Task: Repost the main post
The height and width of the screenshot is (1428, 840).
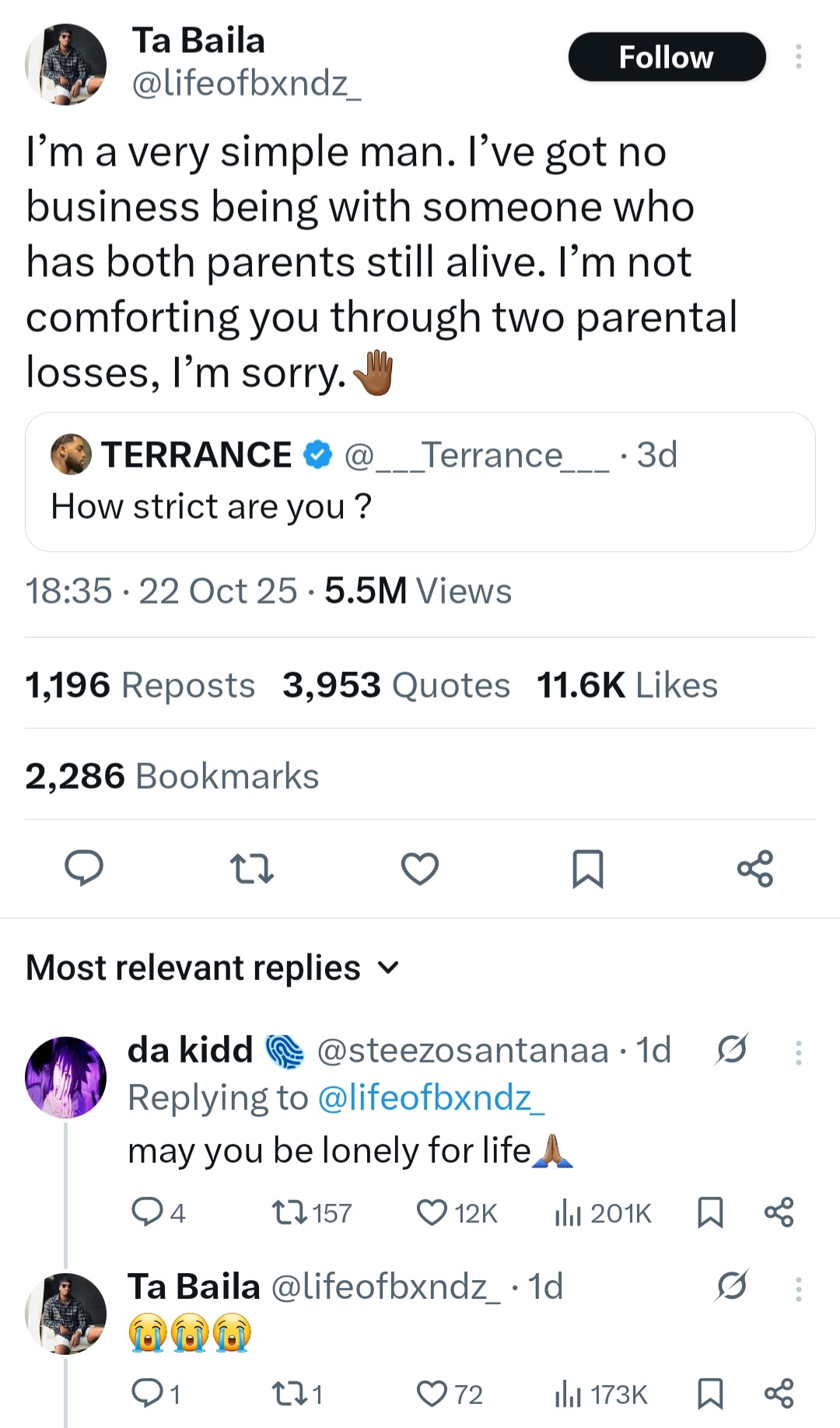Action: tap(252, 869)
